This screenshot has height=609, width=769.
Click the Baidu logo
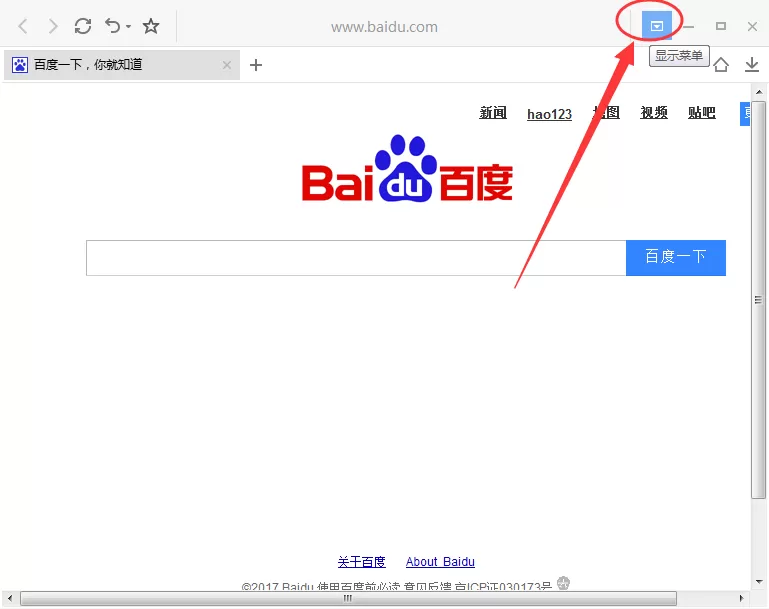(407, 168)
